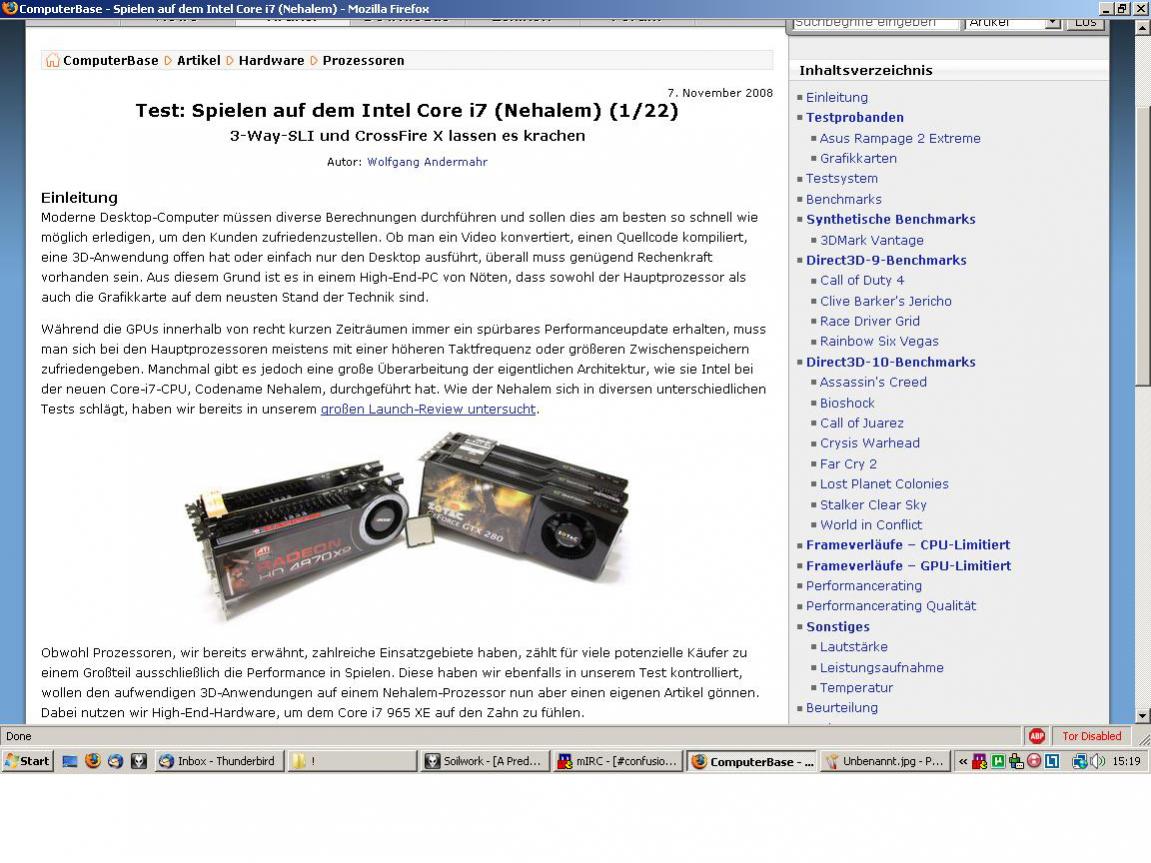Click the first purple tray icon
1151x863 pixels.
click(x=979, y=761)
